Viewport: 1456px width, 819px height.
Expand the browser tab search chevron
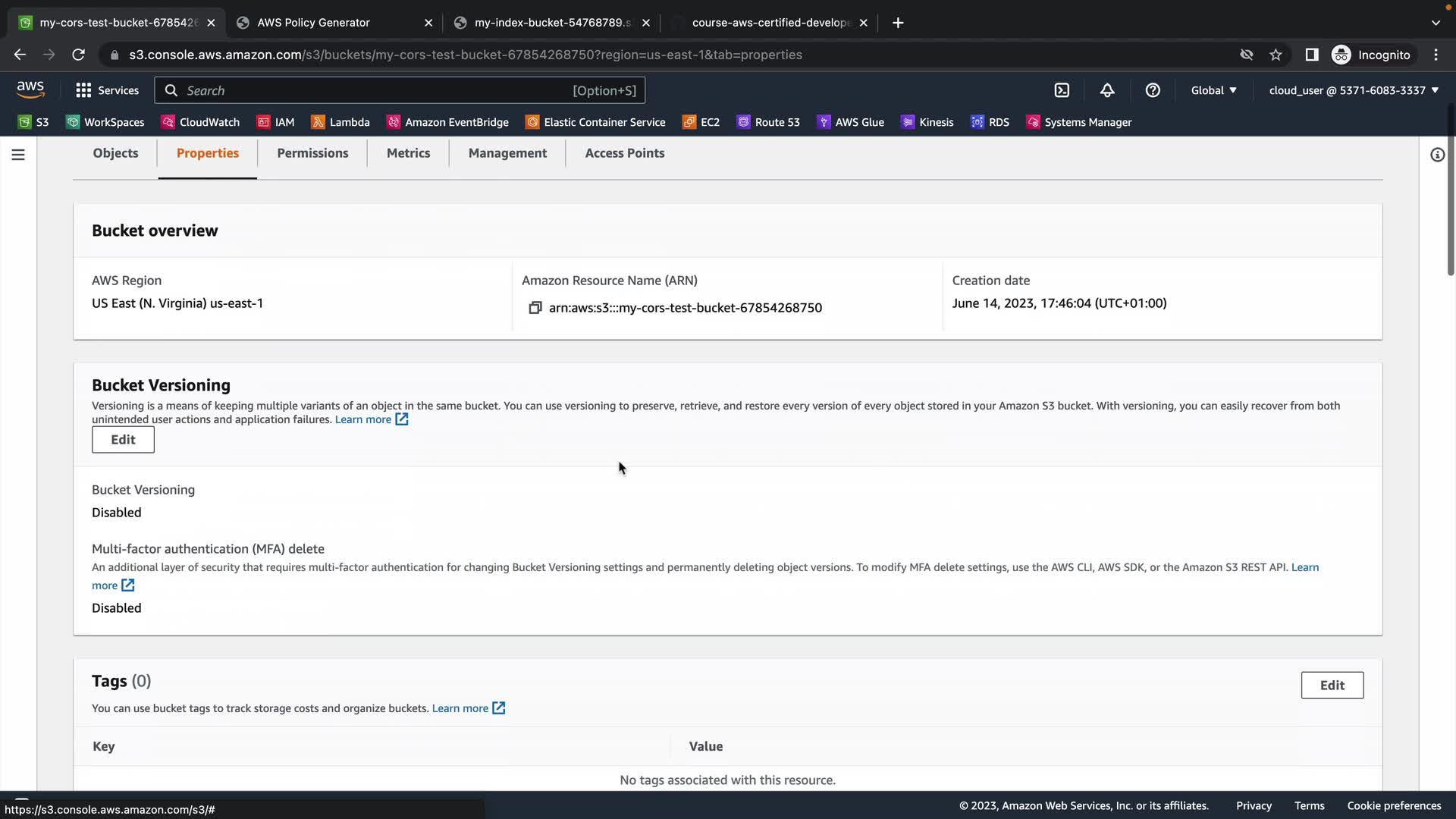(x=1436, y=23)
